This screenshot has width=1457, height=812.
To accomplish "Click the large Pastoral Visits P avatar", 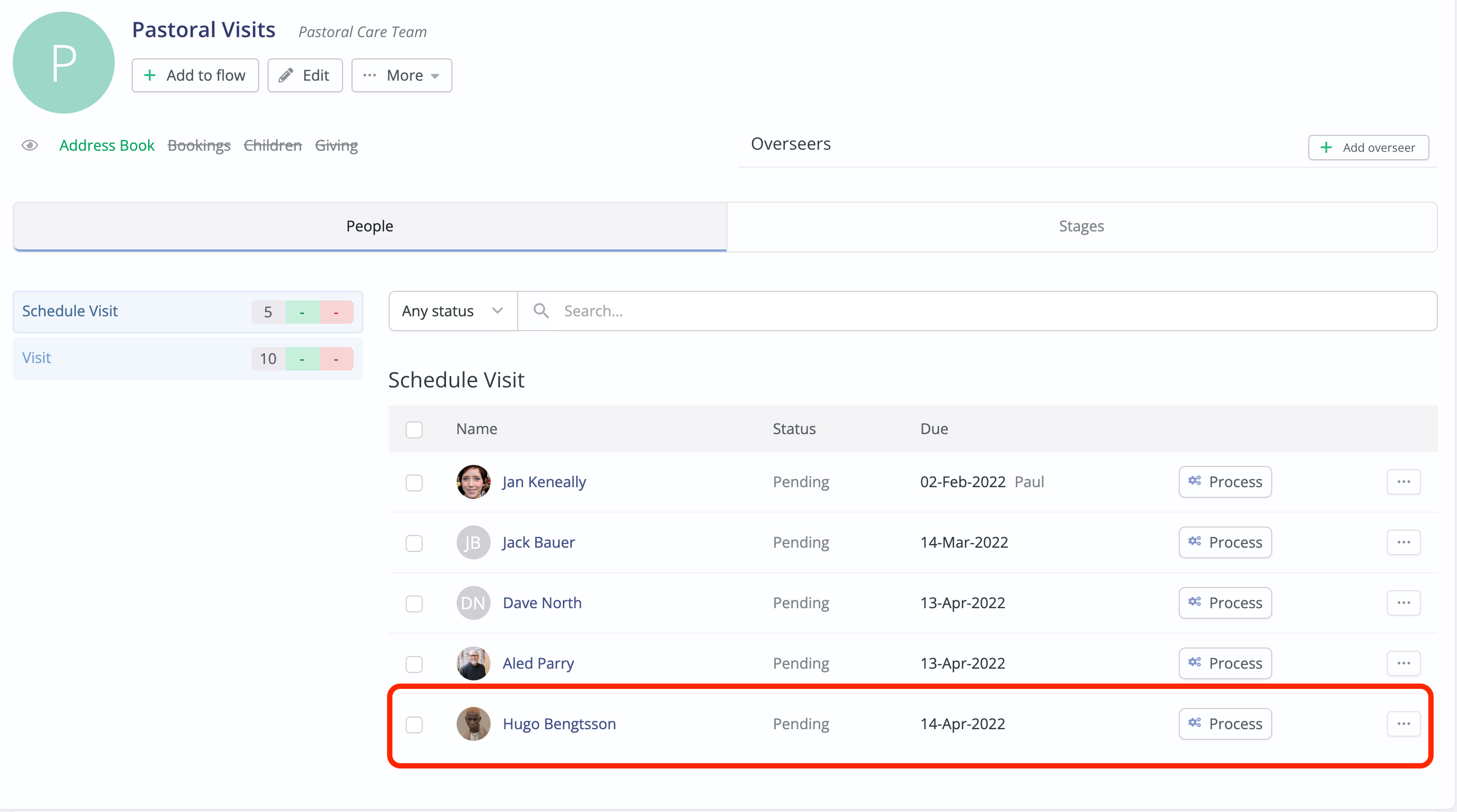I will [63, 63].
